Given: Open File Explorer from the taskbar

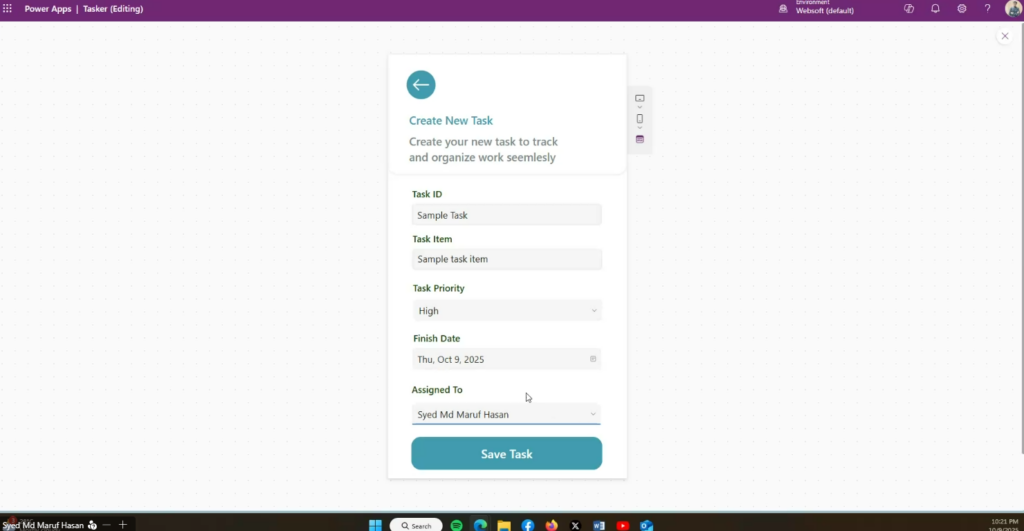Looking at the screenshot, I should [504, 525].
